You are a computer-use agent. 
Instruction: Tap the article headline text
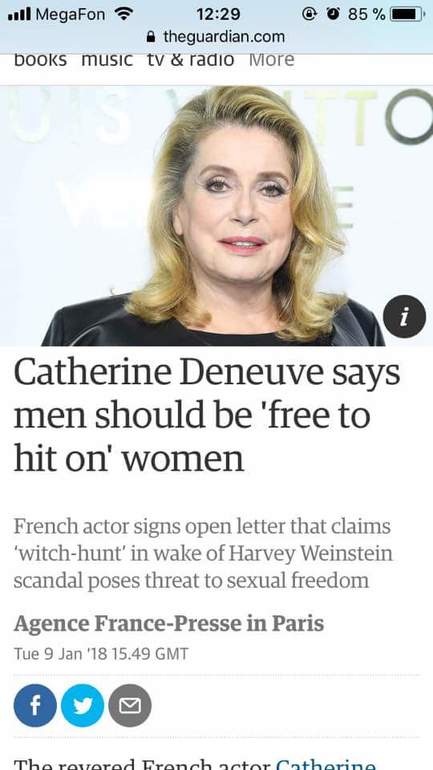(207, 415)
